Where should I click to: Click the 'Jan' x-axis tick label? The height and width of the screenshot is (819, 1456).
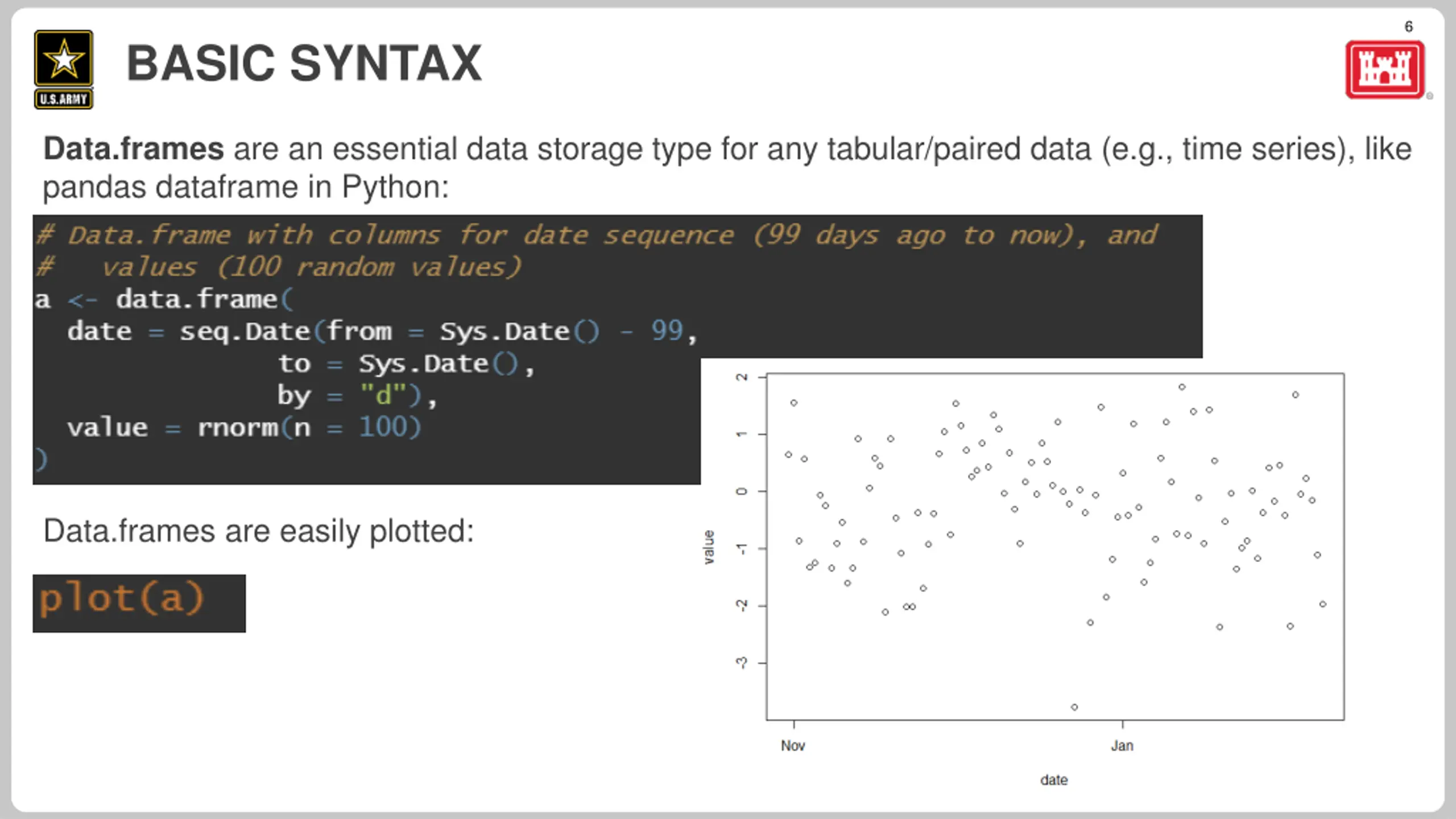click(1122, 746)
